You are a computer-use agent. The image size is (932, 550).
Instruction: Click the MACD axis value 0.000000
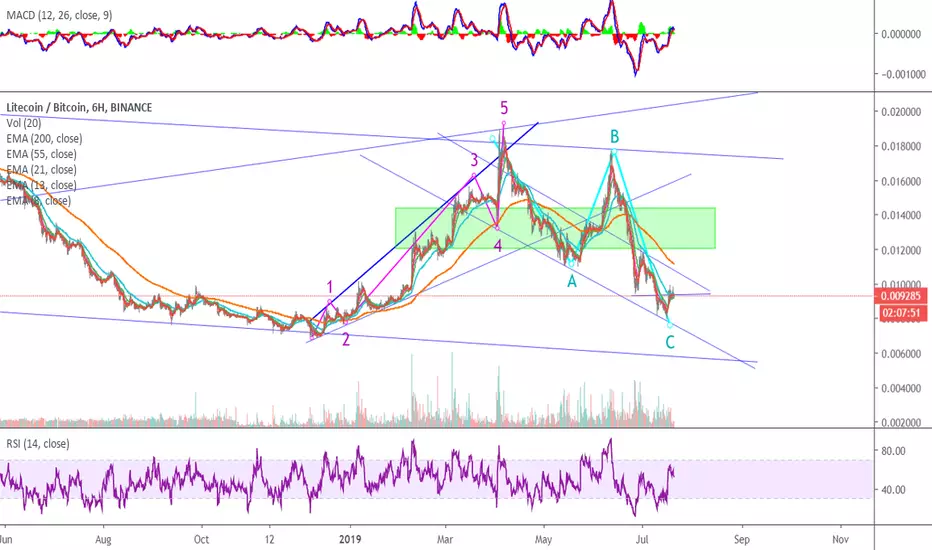tap(901, 34)
